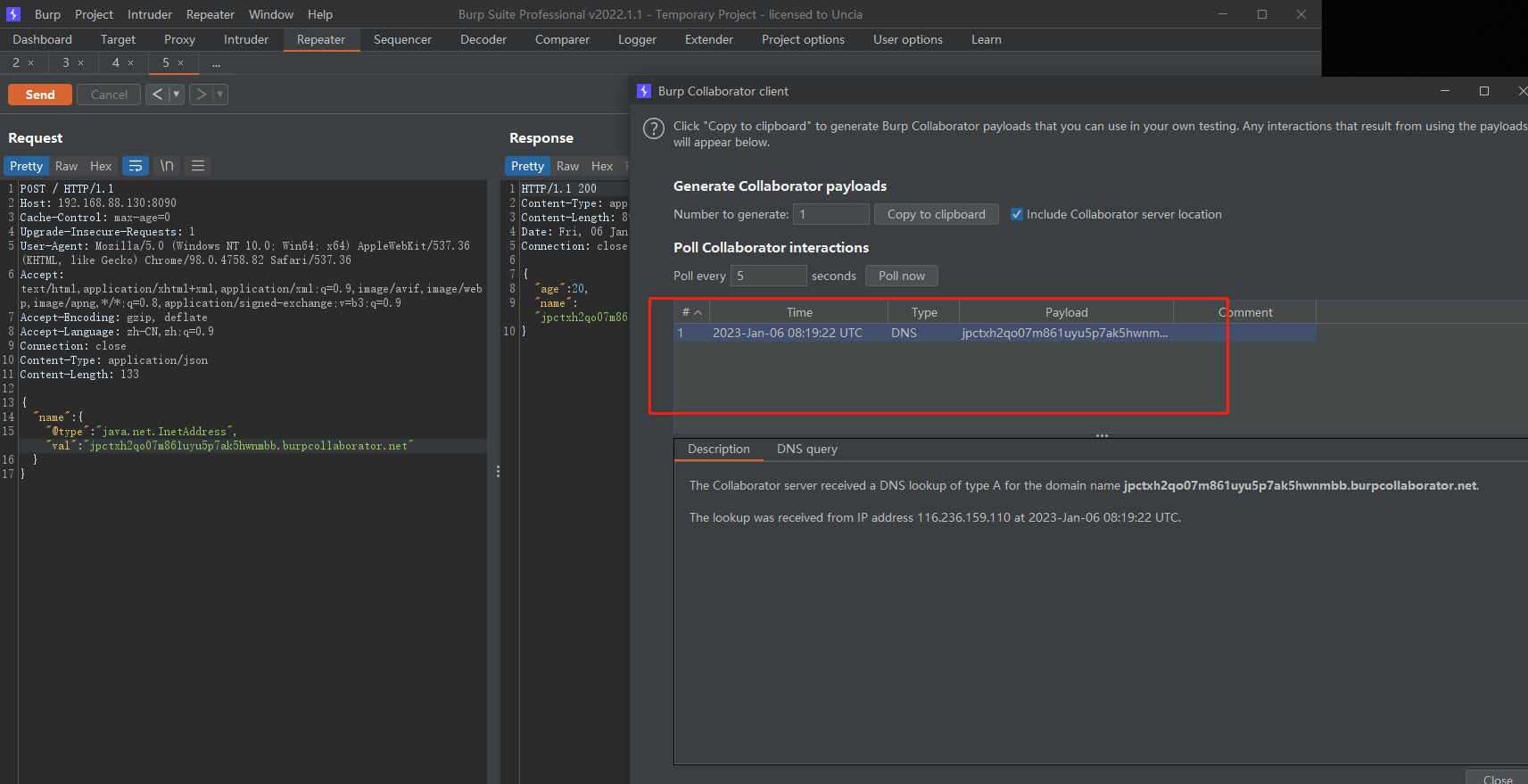Click Copy to clipboard button
Screen dimensions: 1528x784
pyautogui.click(x=936, y=214)
